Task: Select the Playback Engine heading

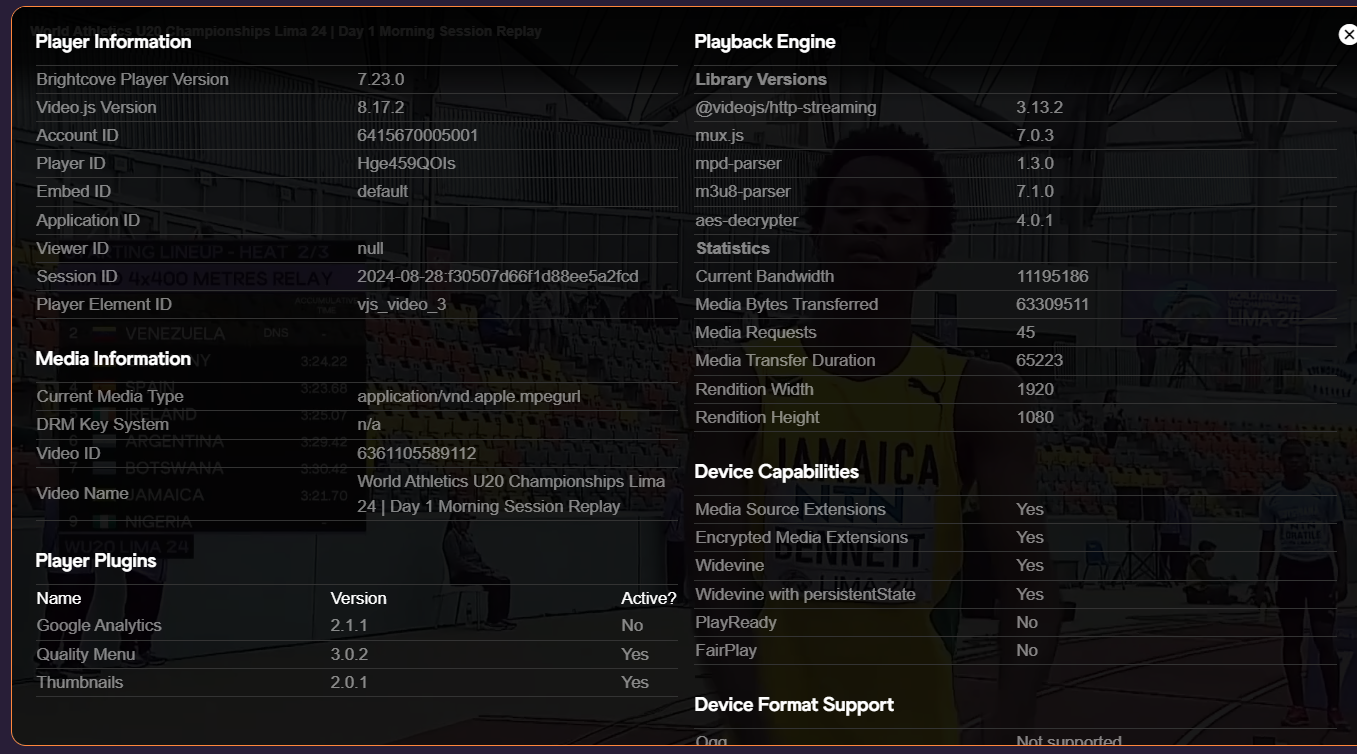Action: (x=765, y=42)
